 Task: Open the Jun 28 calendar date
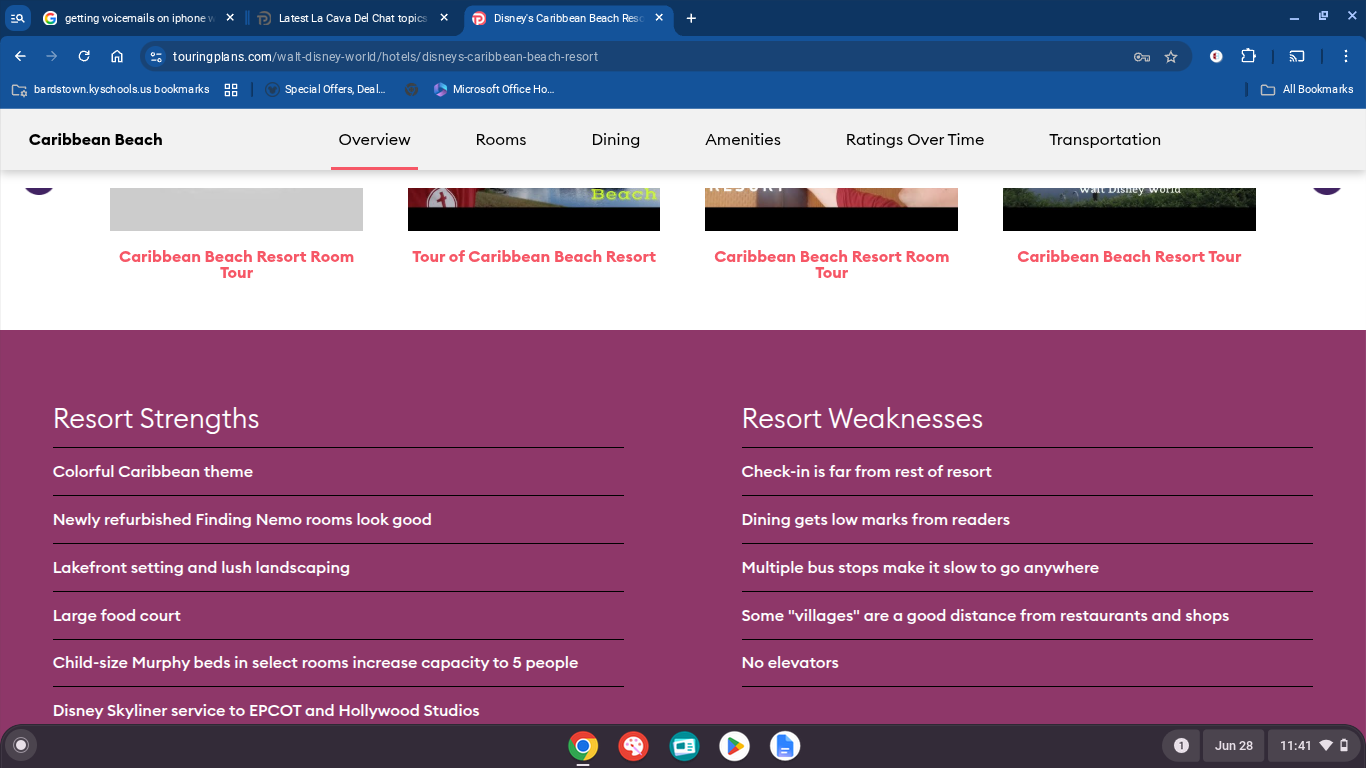[1233, 745]
